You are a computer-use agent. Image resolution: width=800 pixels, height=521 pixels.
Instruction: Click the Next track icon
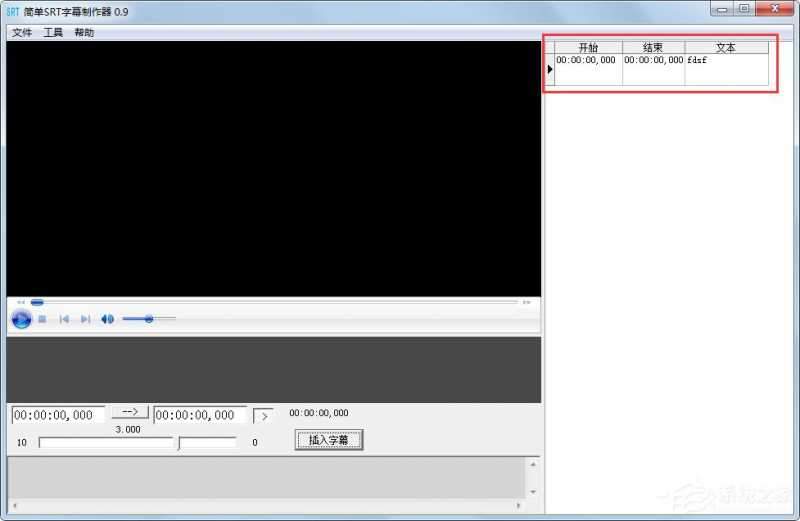pos(85,319)
